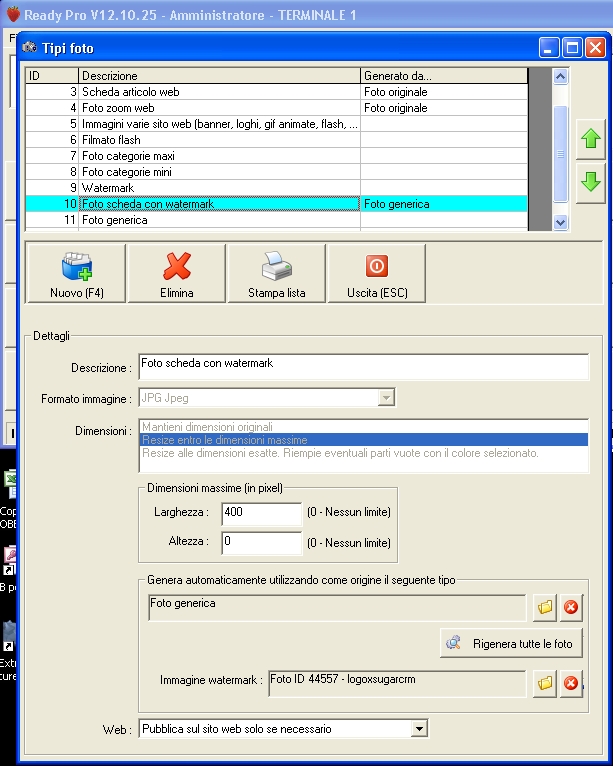Image resolution: width=613 pixels, height=766 pixels.
Task: Open the Formato immagine dropdown
Action: (386, 398)
